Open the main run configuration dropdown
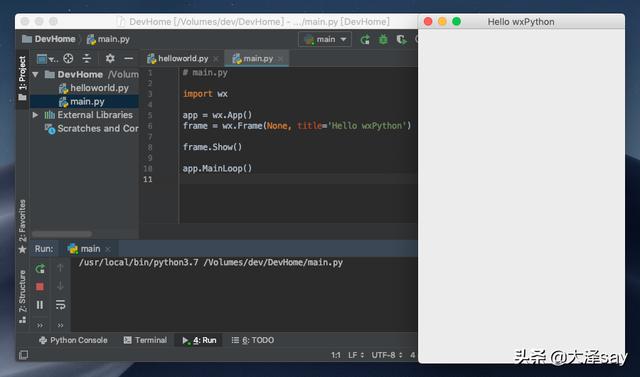This screenshot has width=640, height=377. tap(325, 40)
